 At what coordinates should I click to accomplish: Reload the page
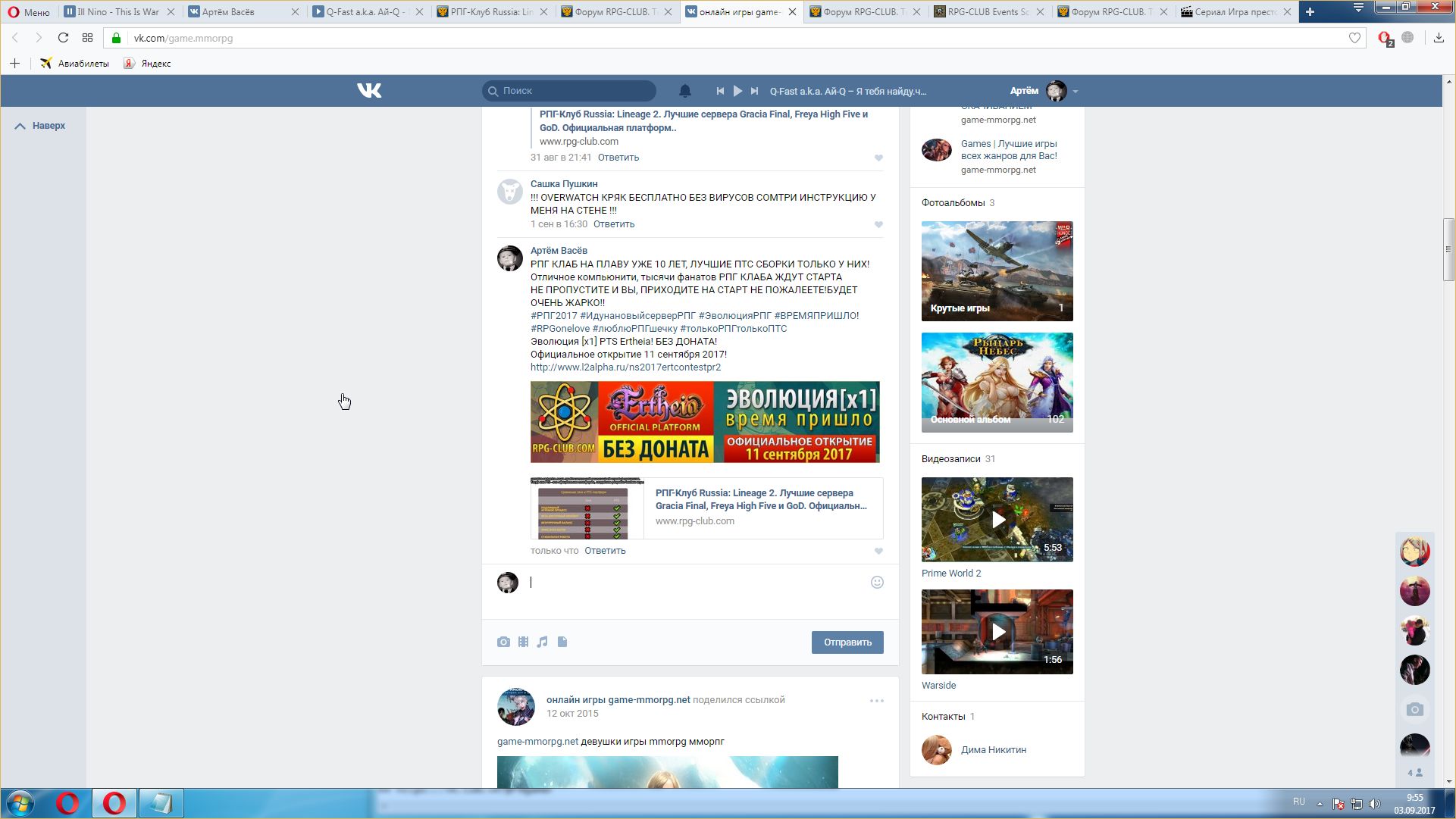pyautogui.click(x=63, y=38)
